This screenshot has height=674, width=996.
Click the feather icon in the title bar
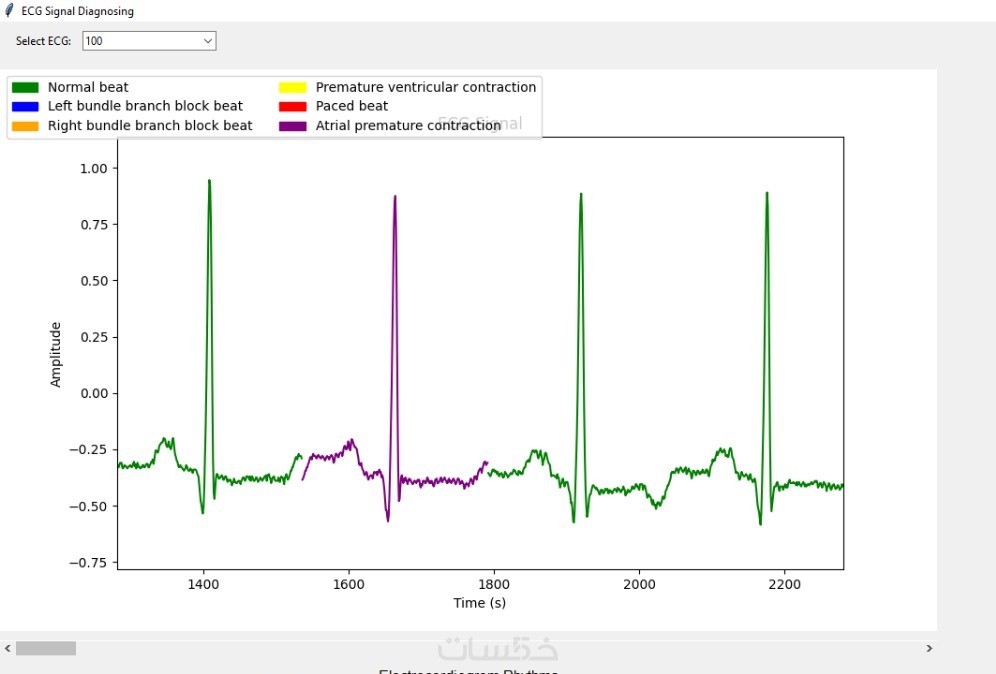point(9,11)
